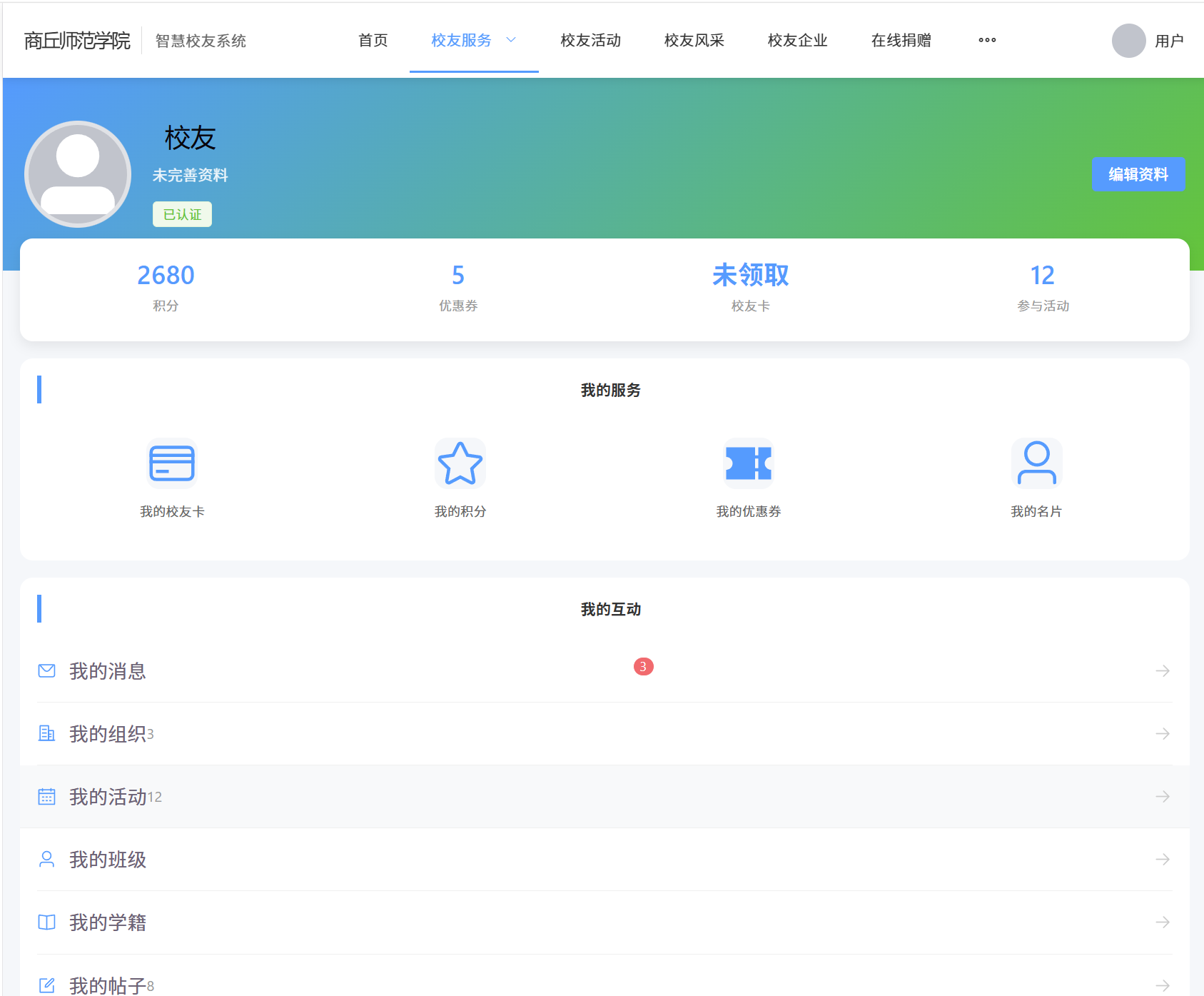The width and height of the screenshot is (1204, 996).
Task: Open the 我的积分 star icon
Action: [x=460, y=463]
